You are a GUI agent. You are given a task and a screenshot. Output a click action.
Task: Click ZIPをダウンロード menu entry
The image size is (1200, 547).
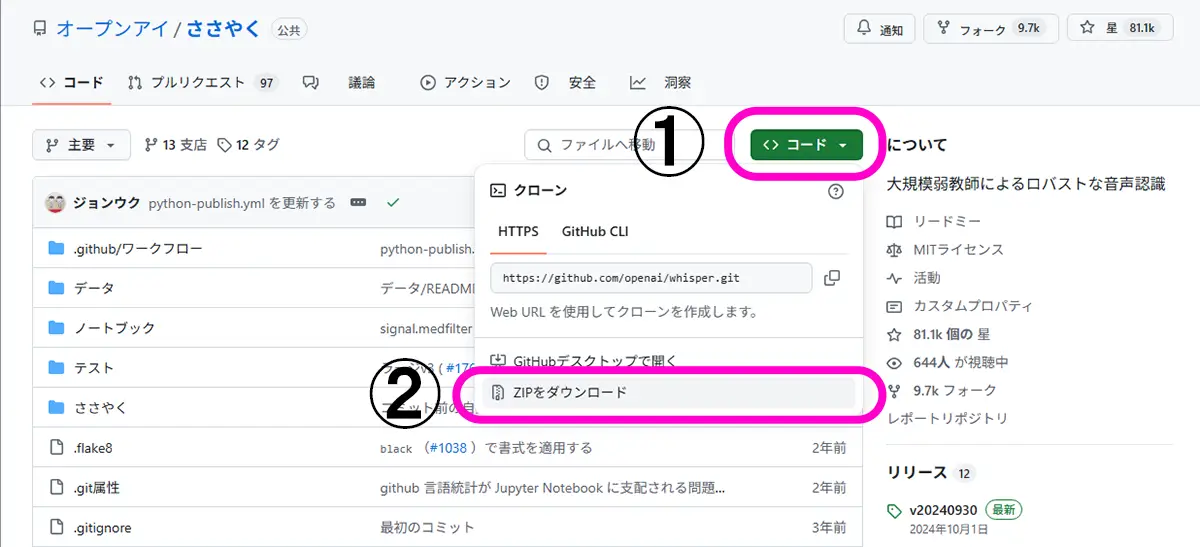(668, 392)
